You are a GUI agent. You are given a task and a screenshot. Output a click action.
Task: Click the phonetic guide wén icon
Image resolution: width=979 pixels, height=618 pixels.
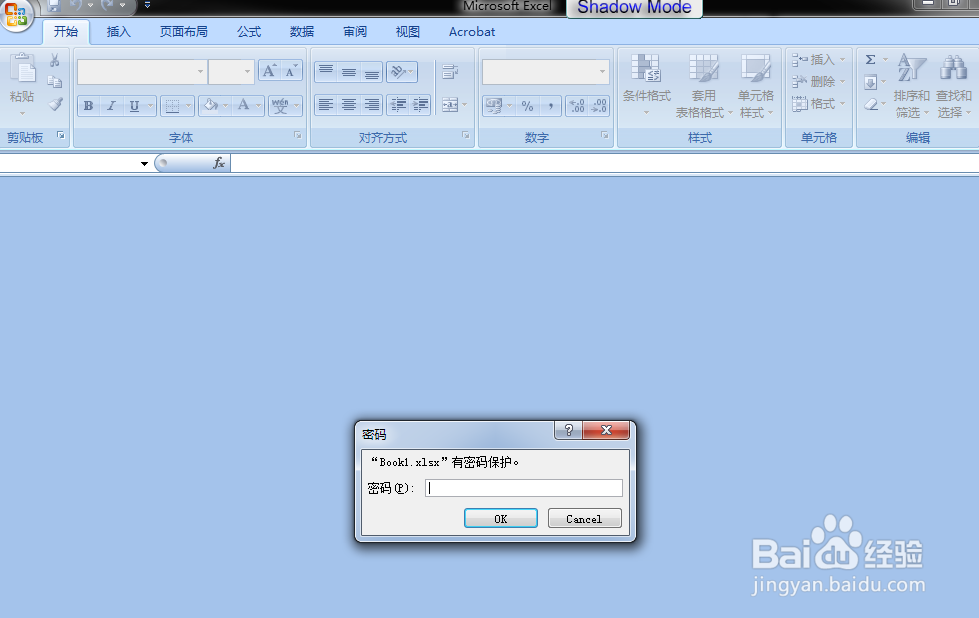click(x=280, y=105)
